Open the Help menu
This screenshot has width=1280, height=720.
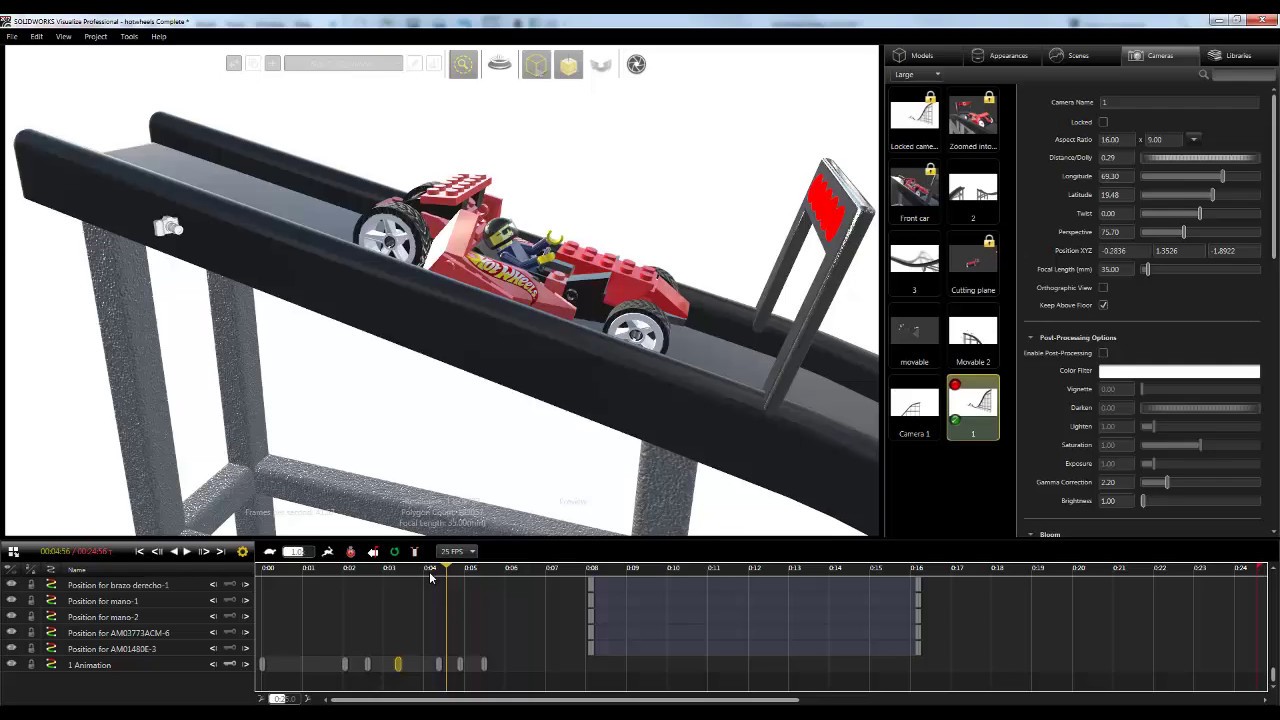(x=159, y=36)
